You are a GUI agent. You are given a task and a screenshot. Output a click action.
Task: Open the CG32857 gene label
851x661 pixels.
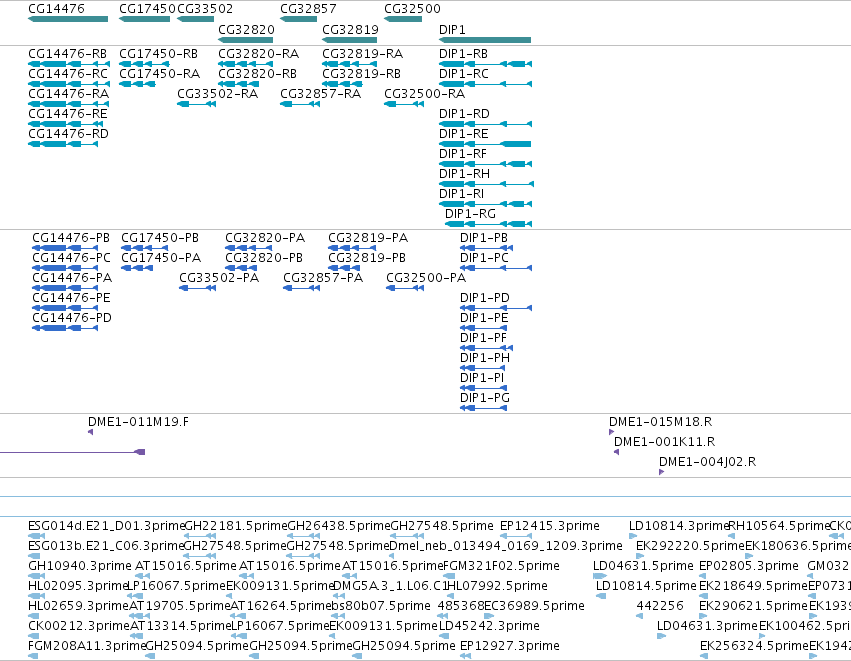308,9
